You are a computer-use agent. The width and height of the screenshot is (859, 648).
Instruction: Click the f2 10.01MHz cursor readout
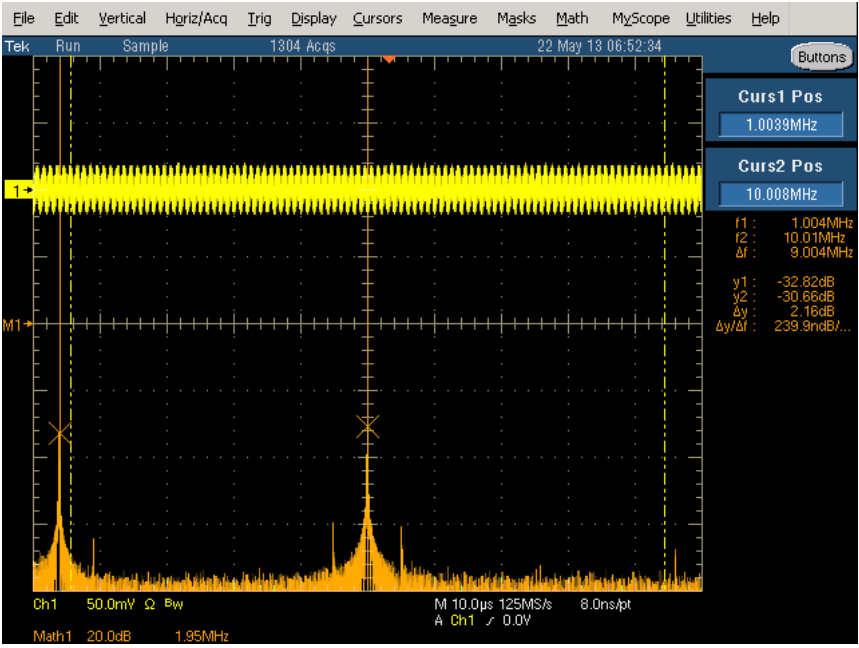point(790,238)
